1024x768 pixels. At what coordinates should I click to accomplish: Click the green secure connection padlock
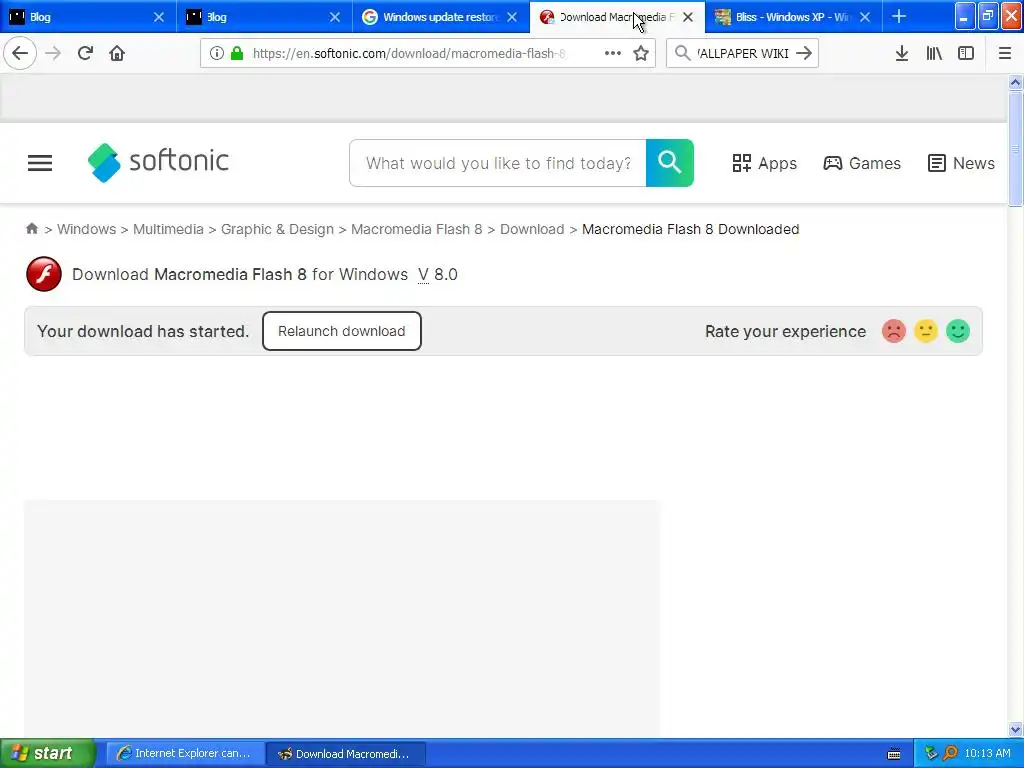pos(237,54)
